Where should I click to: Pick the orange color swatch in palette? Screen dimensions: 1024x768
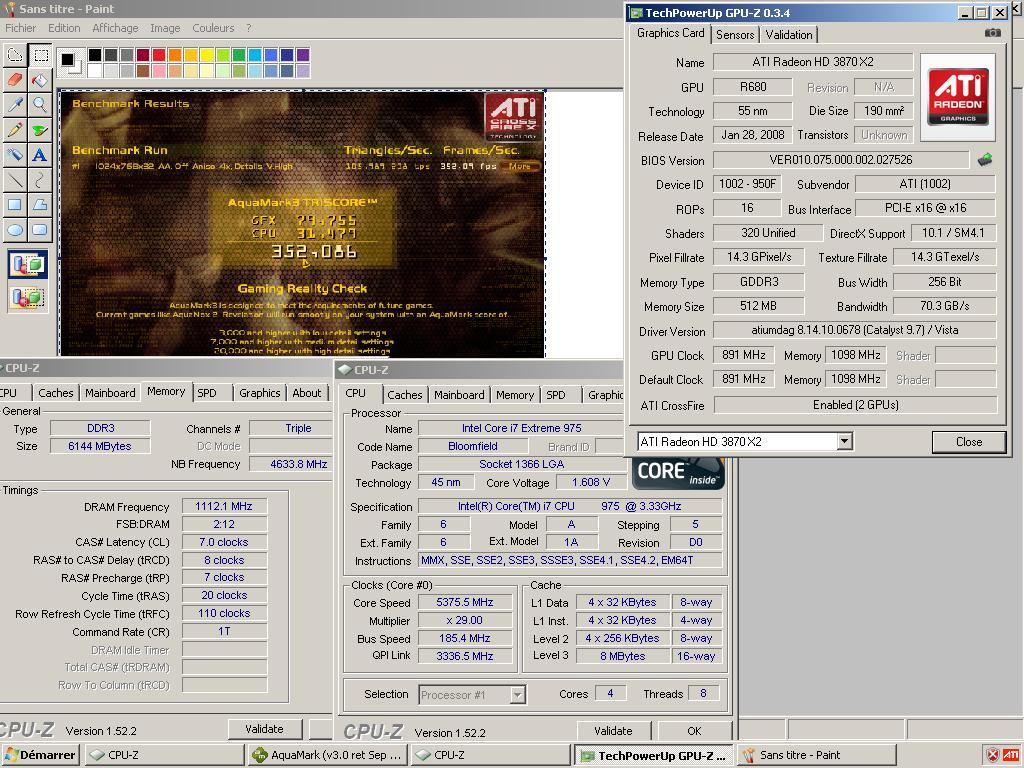(x=175, y=55)
